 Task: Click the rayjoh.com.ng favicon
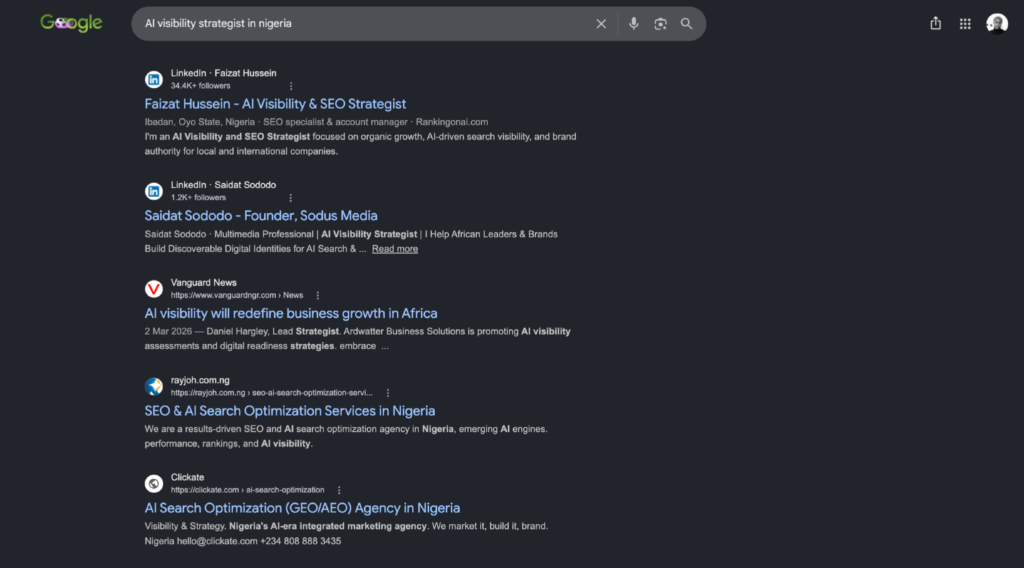tap(153, 387)
